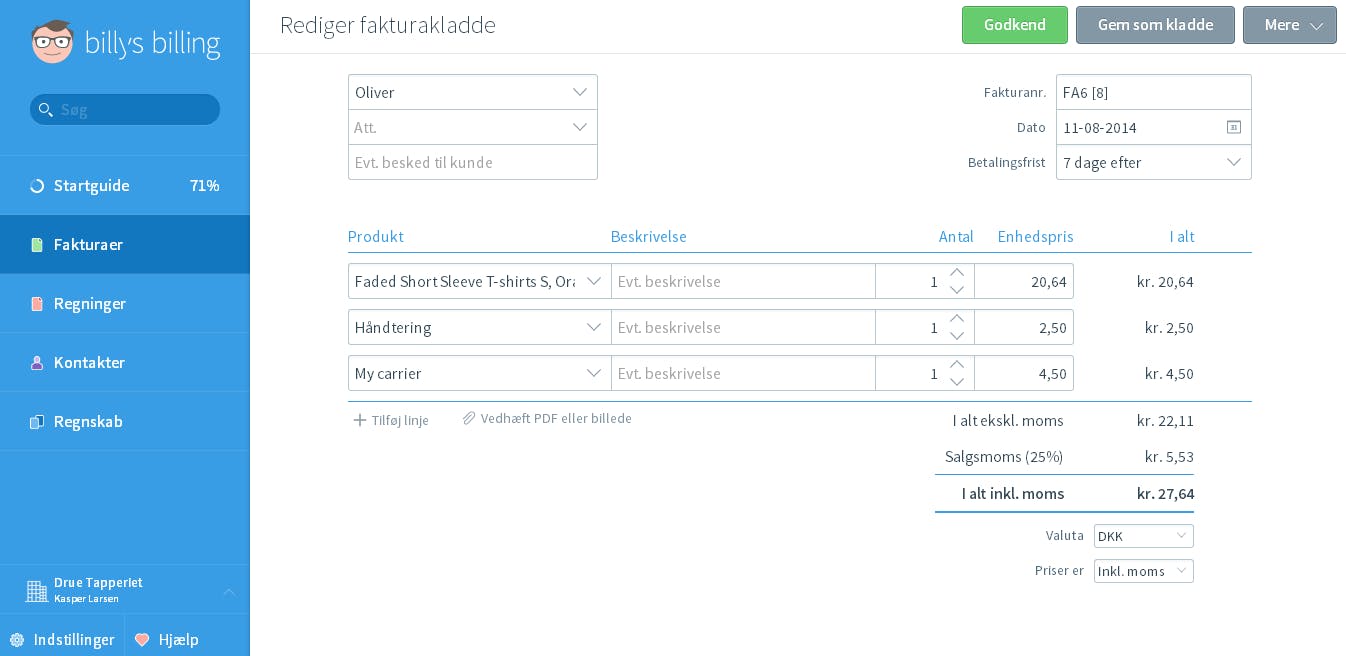
Task: Click the Enhedspris column header
Action: pyautogui.click(x=1035, y=237)
